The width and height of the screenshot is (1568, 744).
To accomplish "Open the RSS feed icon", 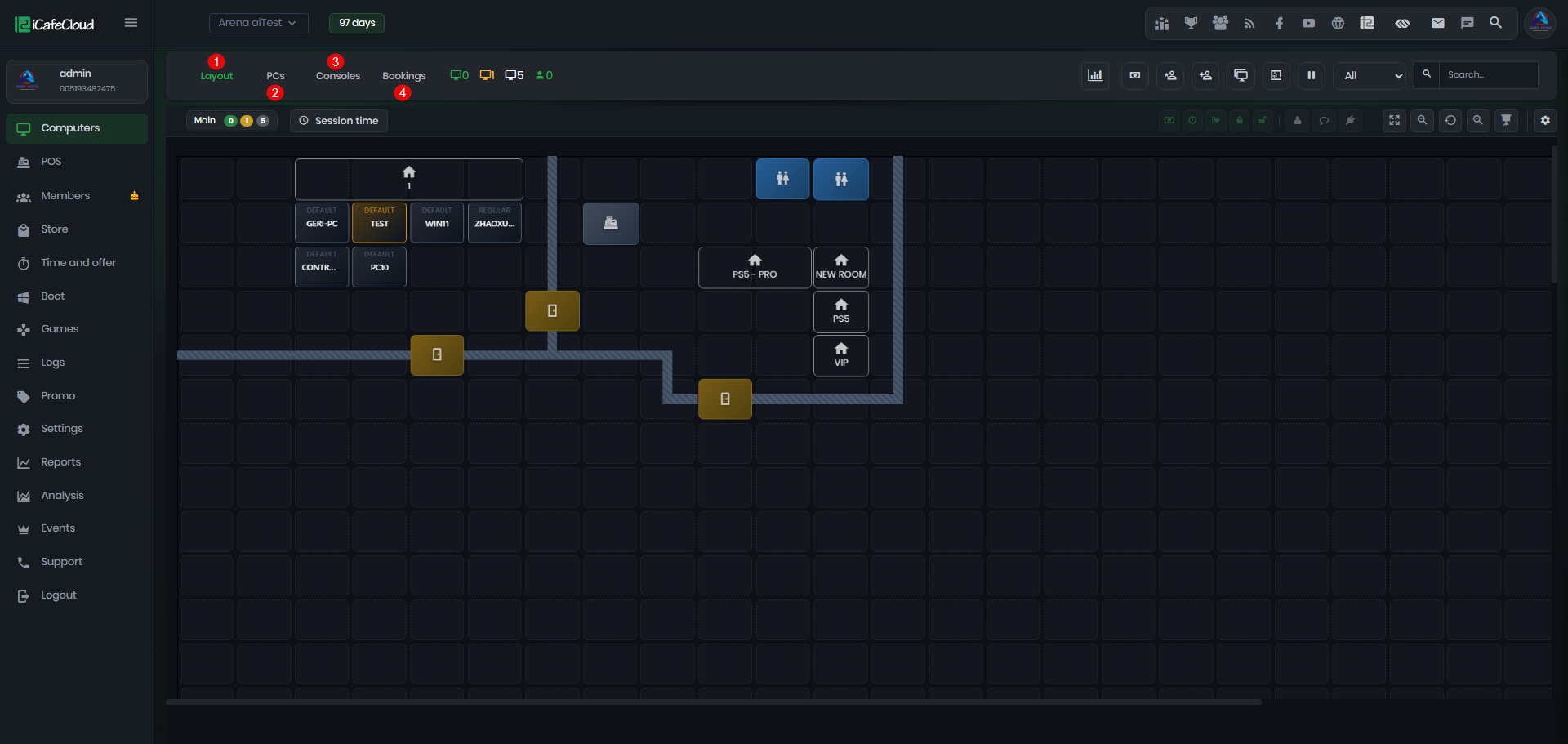I will point(1249,24).
